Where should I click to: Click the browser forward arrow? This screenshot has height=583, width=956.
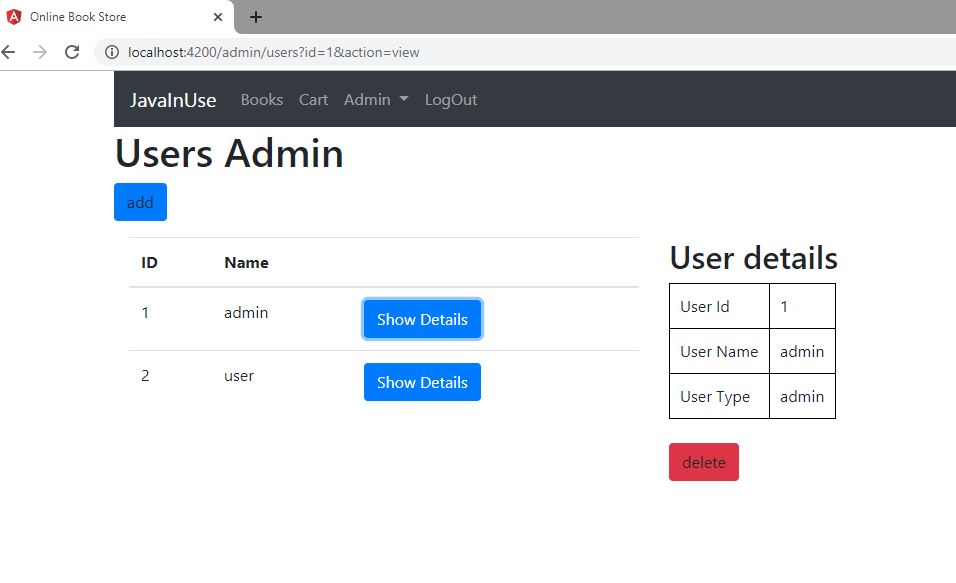pos(40,52)
